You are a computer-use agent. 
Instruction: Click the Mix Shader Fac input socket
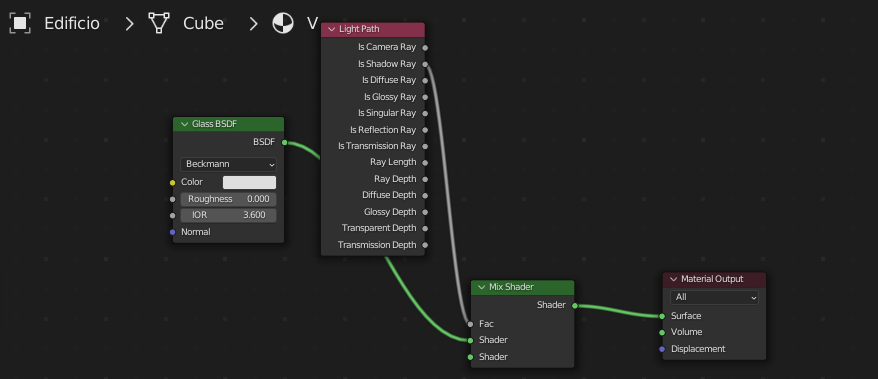(470, 324)
